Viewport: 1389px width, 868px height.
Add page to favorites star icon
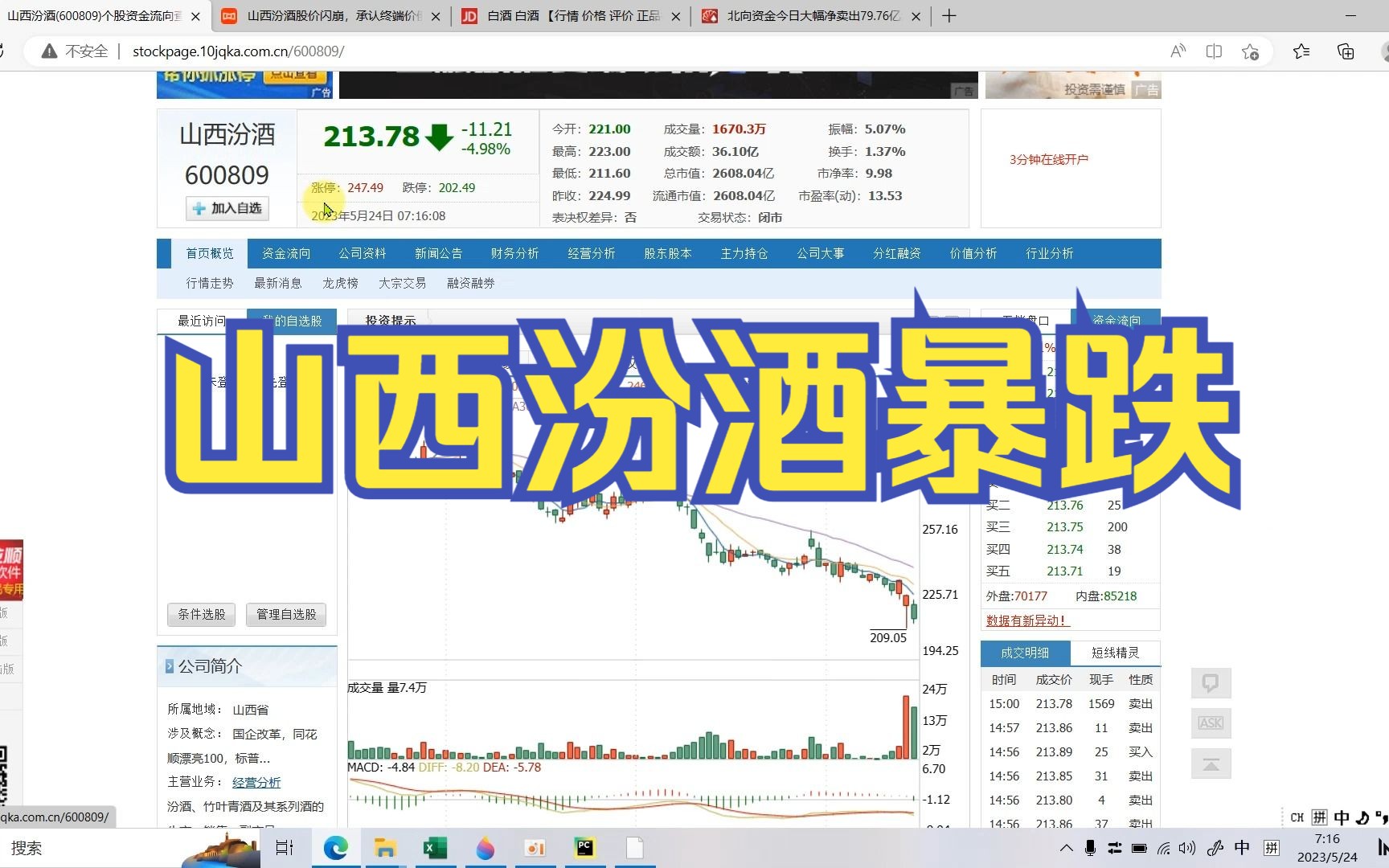point(1250,51)
